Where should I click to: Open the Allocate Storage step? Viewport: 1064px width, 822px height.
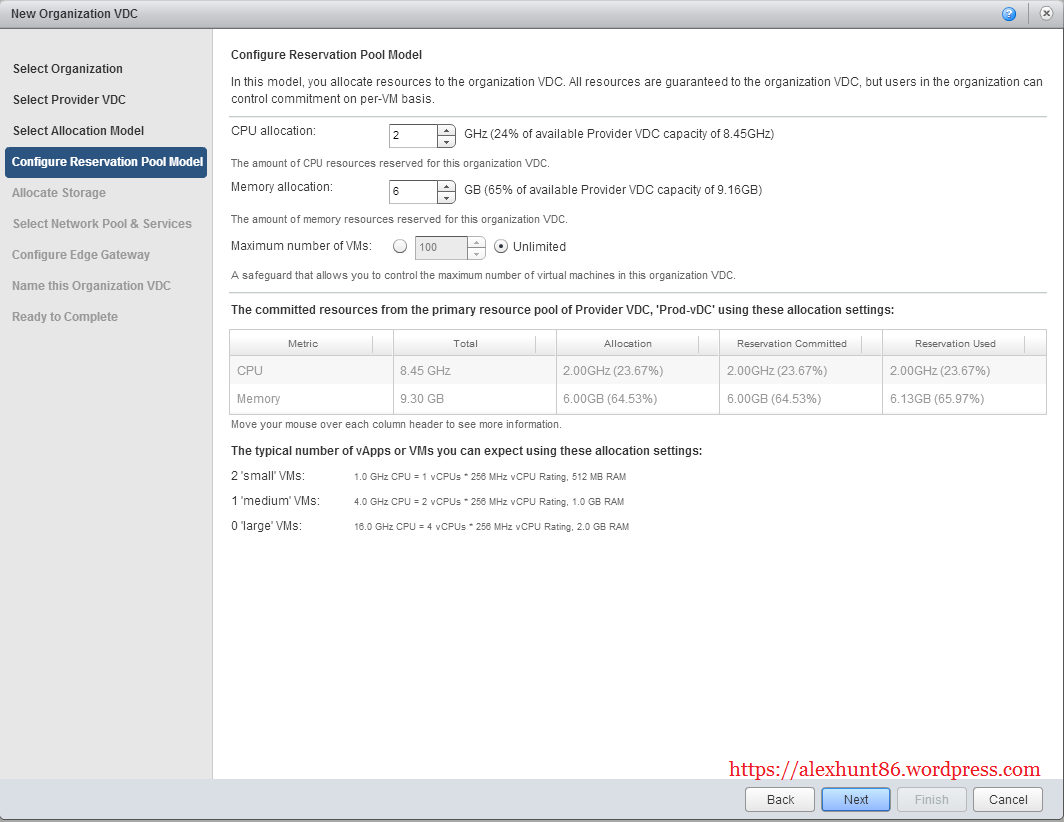(x=59, y=193)
